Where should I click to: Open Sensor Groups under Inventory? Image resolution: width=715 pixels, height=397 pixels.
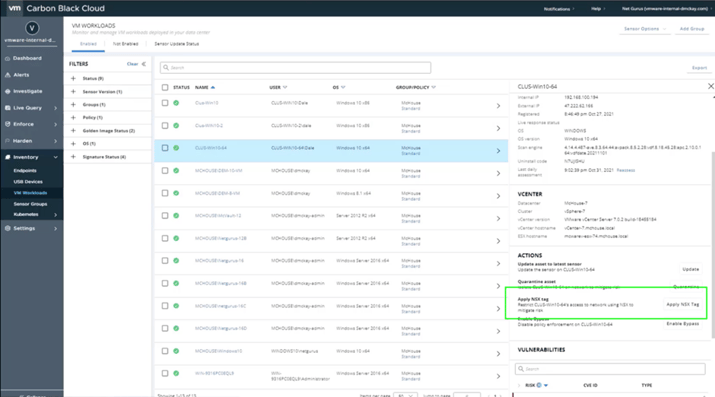pos(30,204)
